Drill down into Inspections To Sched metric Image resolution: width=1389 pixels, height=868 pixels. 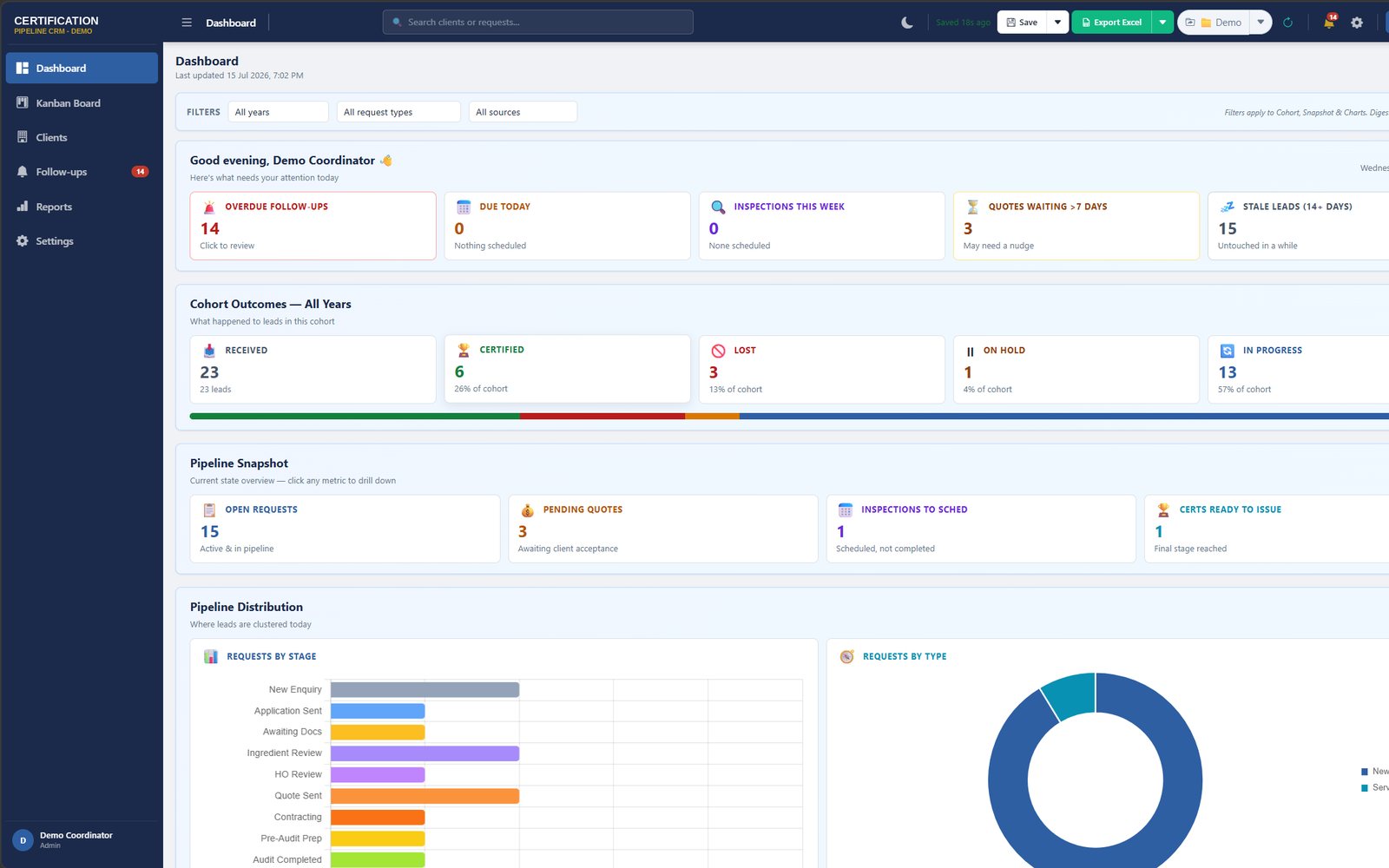(981, 529)
